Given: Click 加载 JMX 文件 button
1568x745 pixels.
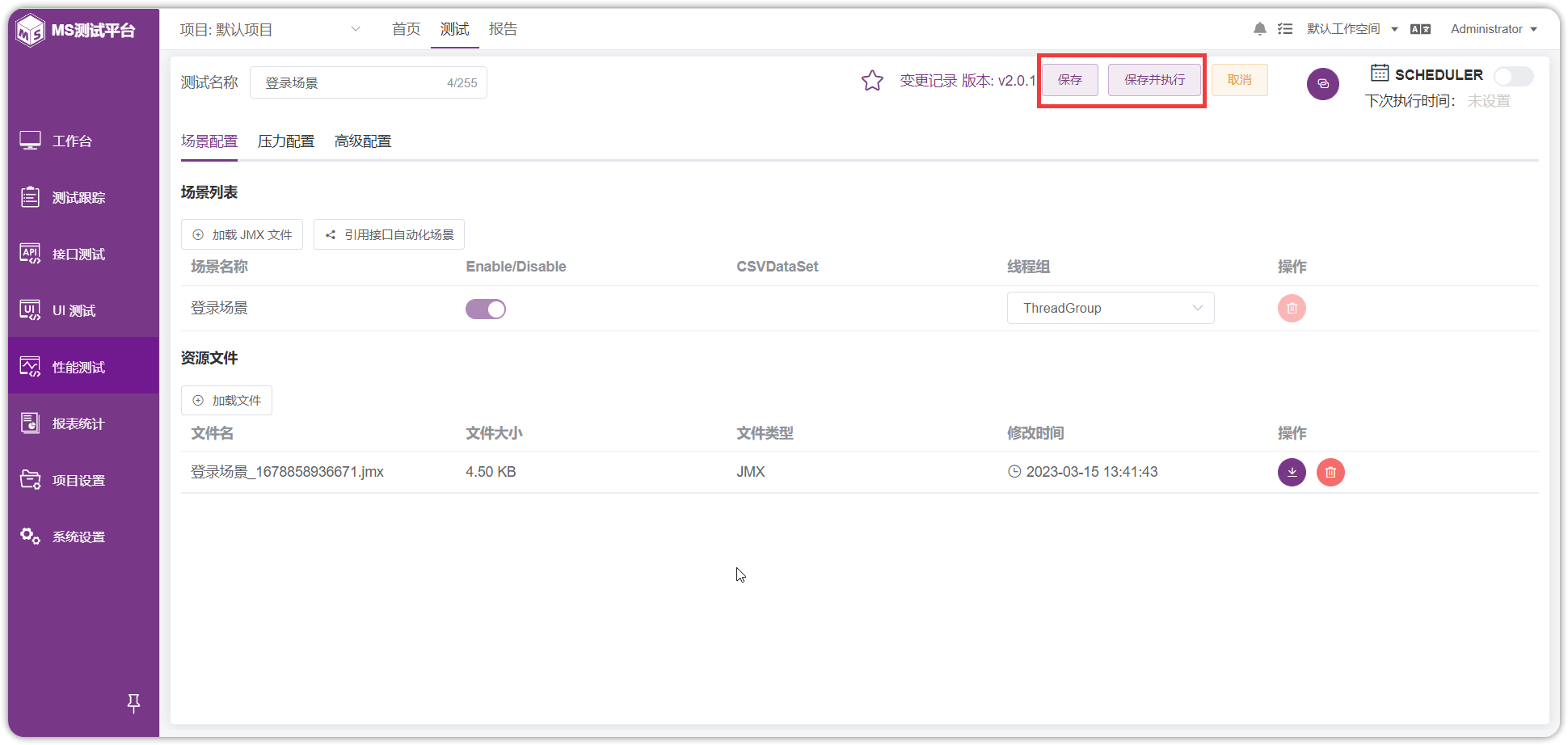Looking at the screenshot, I should [x=242, y=234].
